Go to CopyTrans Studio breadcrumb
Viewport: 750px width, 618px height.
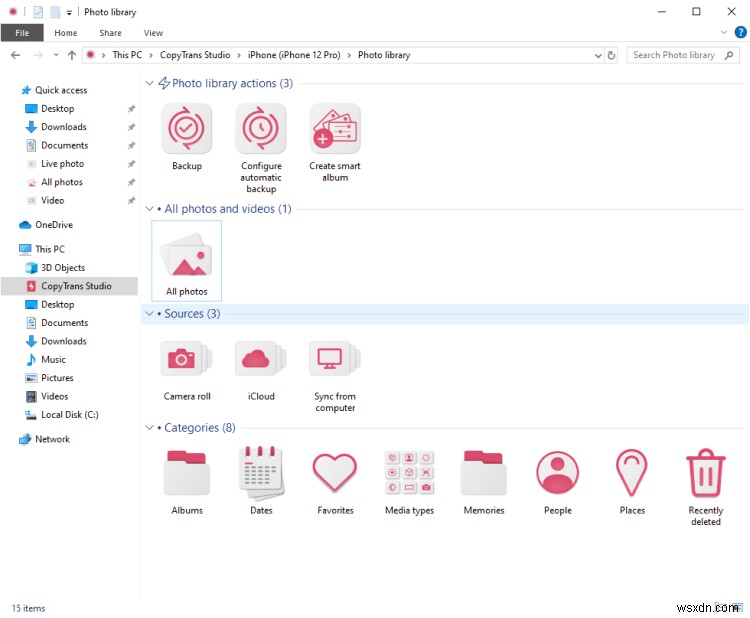(195, 55)
